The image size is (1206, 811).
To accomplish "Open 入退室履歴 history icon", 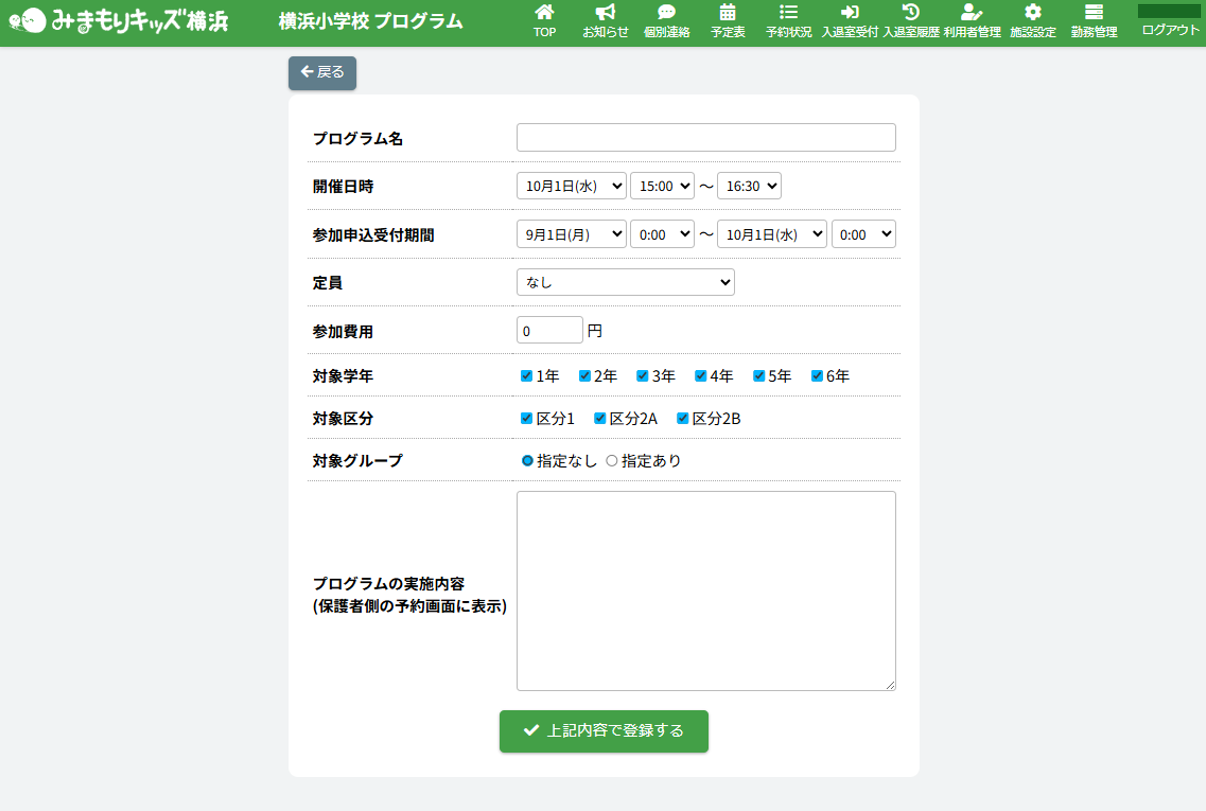I will (910, 13).
